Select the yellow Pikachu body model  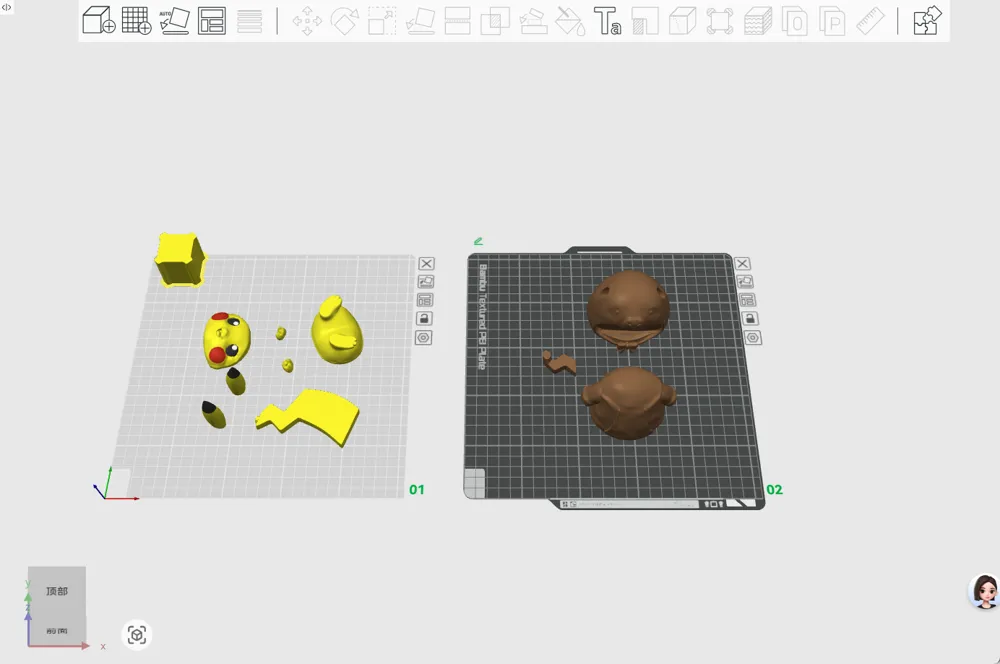337,330
